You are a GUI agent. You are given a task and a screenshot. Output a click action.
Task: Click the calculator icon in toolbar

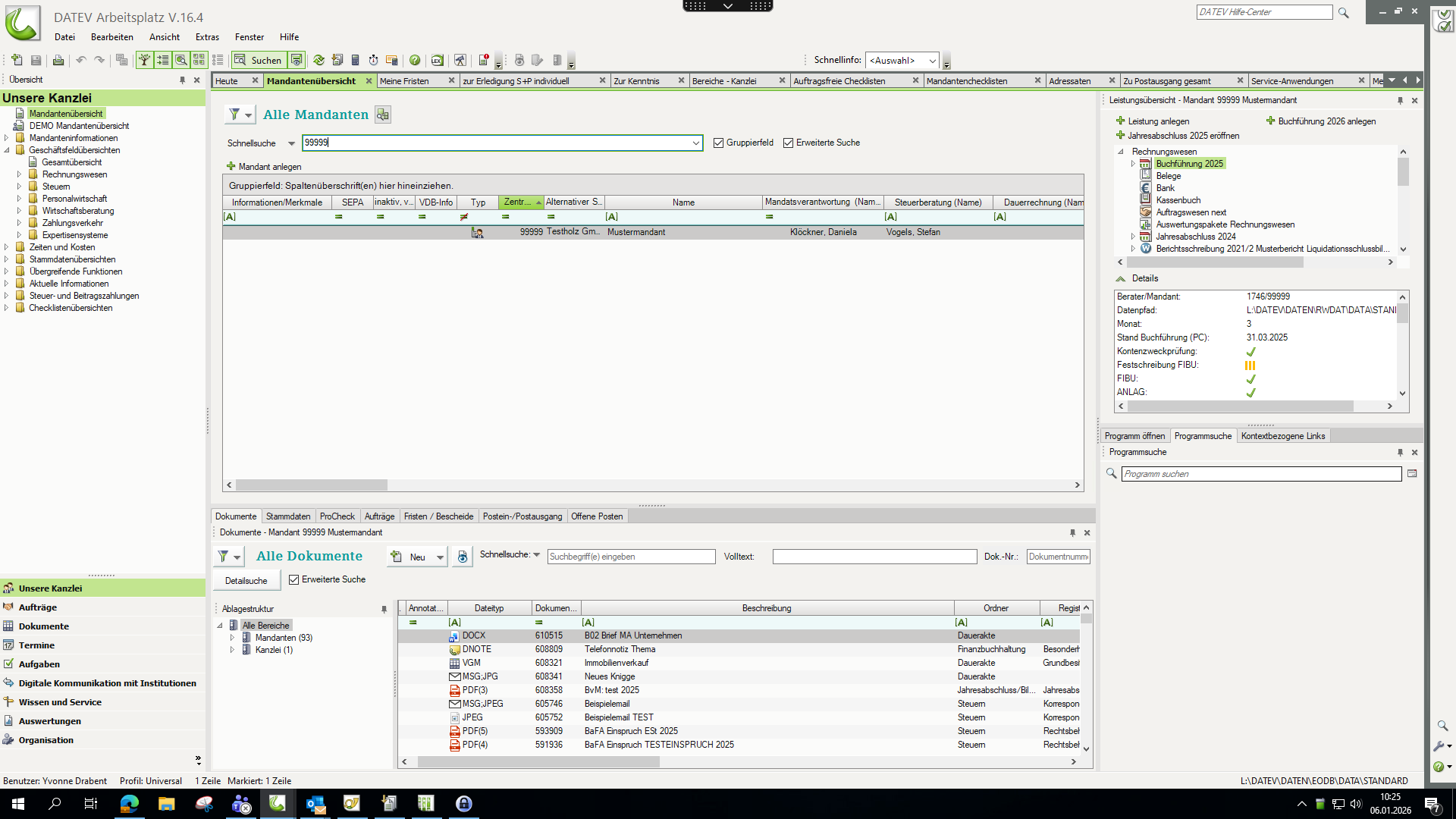[355, 60]
